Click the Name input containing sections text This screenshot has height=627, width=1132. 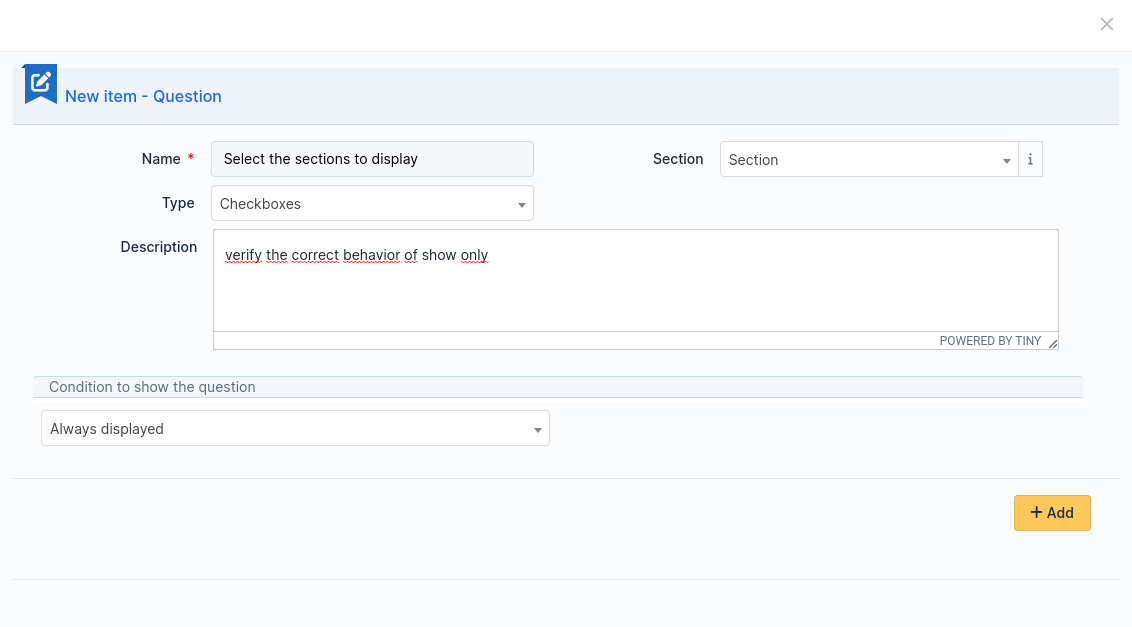coord(371,158)
